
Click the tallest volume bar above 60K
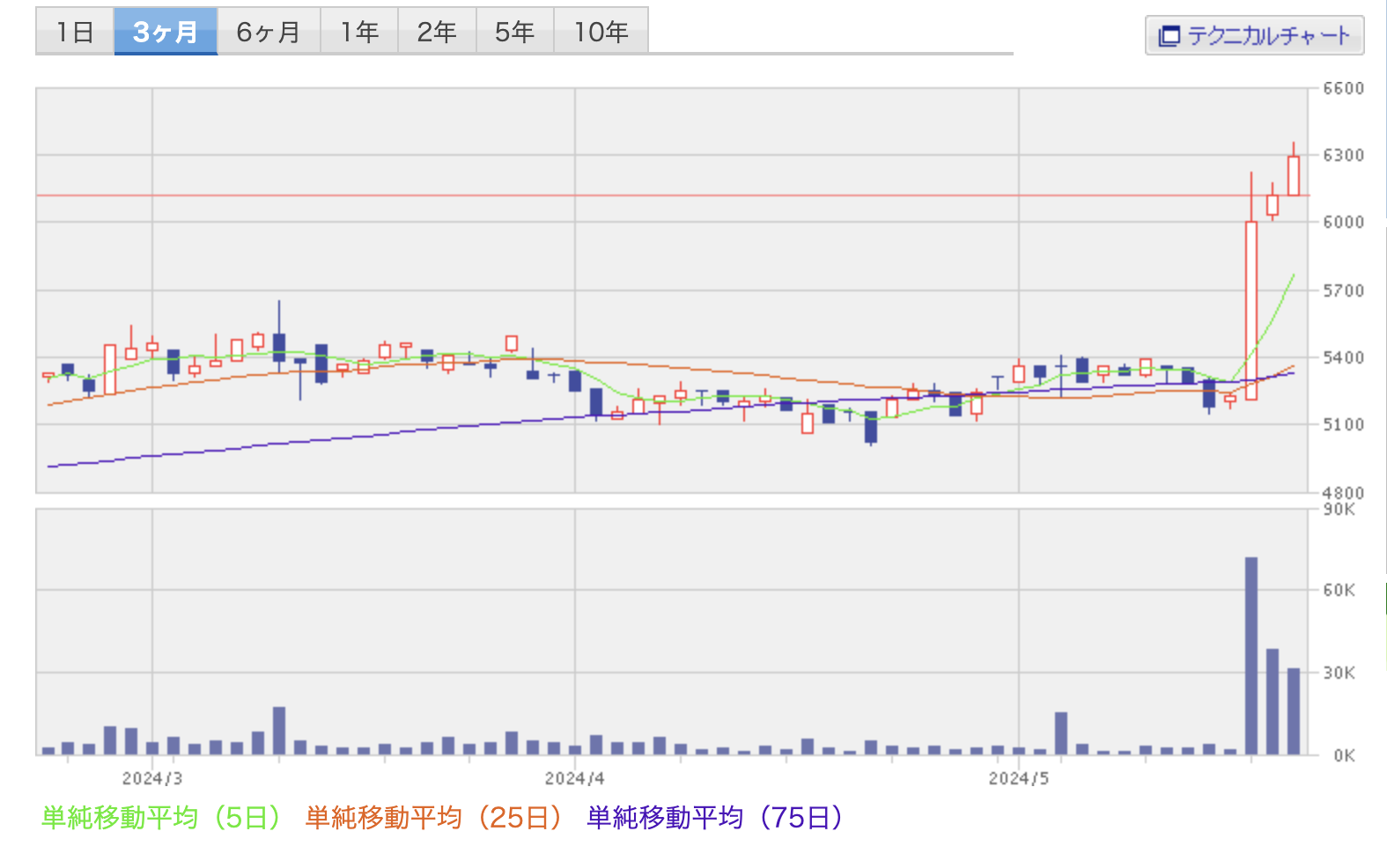point(1251,656)
